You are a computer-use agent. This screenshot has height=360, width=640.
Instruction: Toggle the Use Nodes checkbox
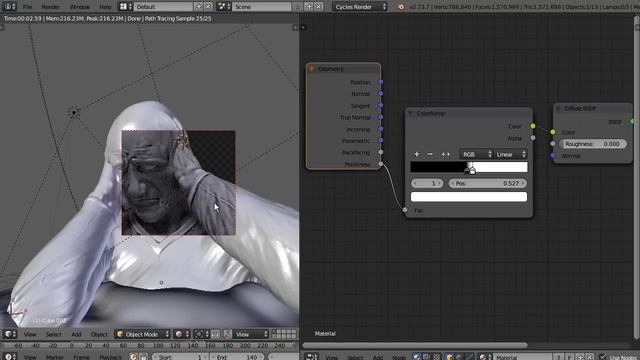pyautogui.click(x=602, y=357)
